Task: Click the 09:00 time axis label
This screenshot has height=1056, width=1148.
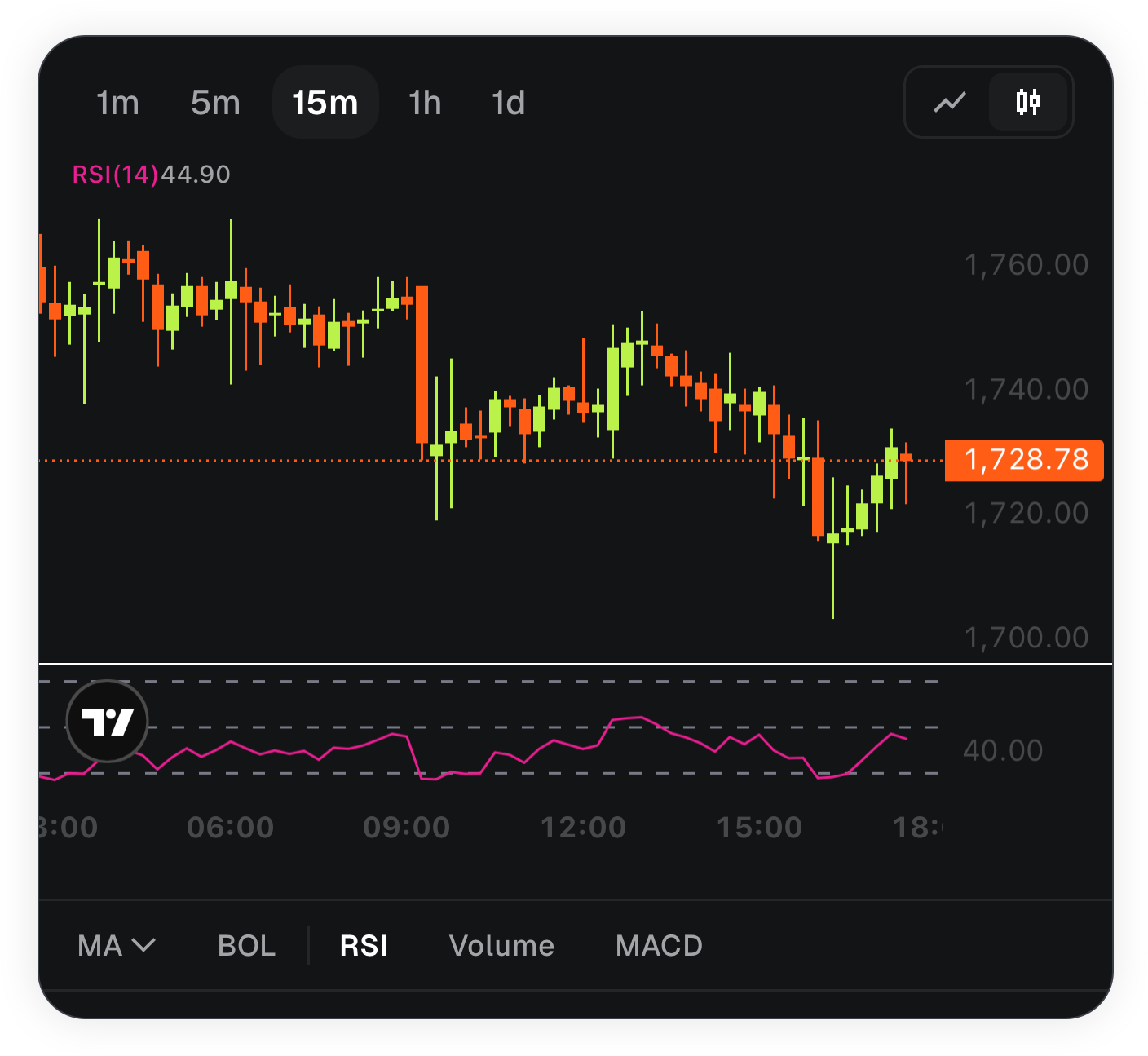Action: click(407, 828)
